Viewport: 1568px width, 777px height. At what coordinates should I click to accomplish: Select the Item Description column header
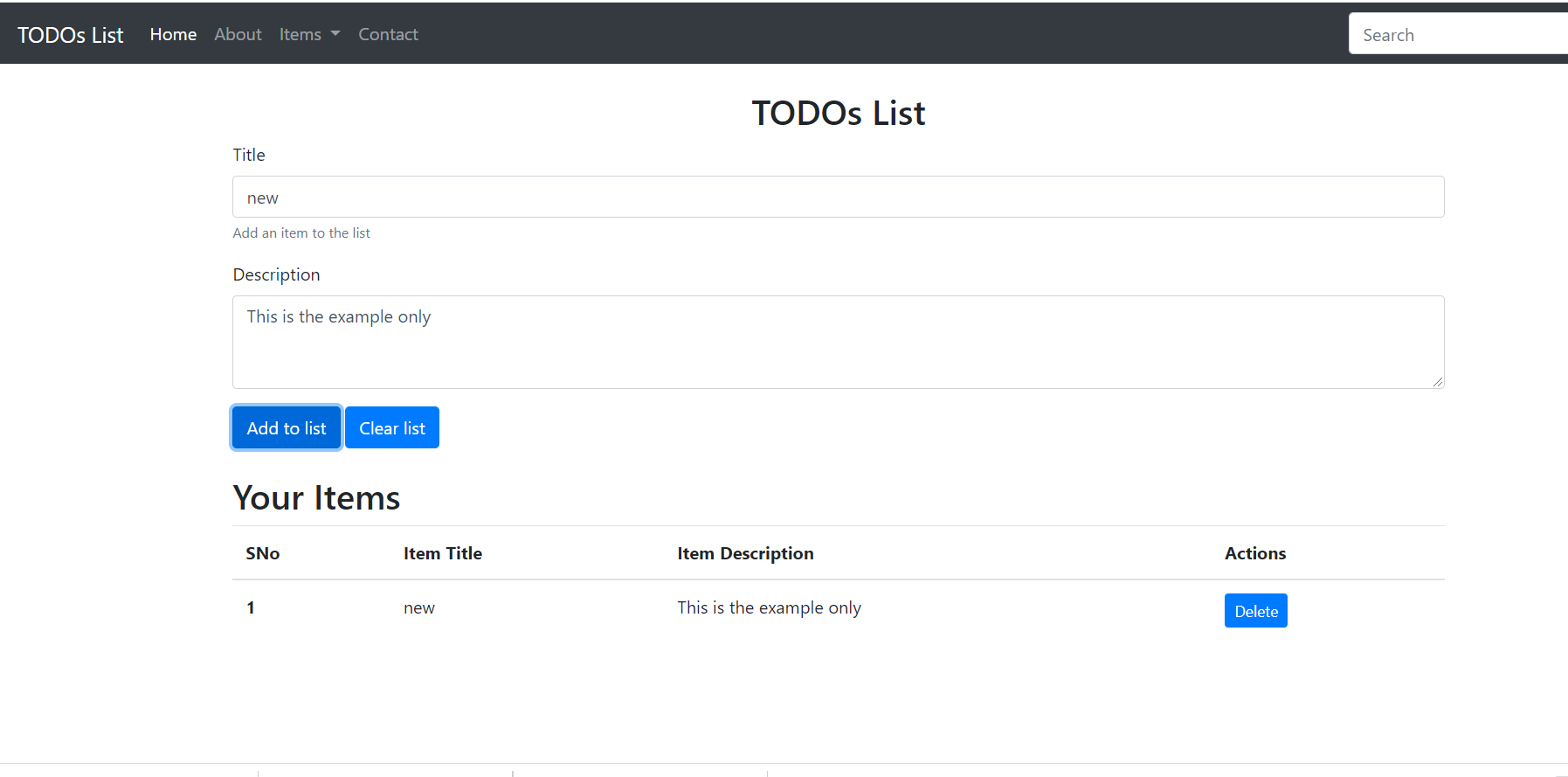745,553
